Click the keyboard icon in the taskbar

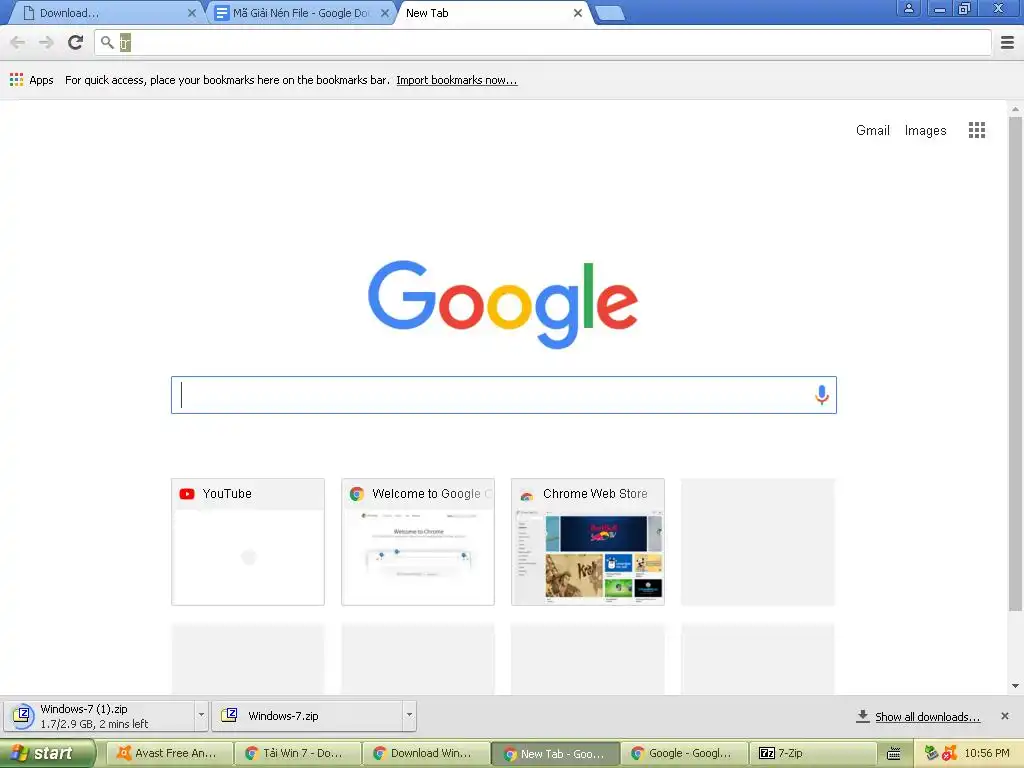(893, 754)
